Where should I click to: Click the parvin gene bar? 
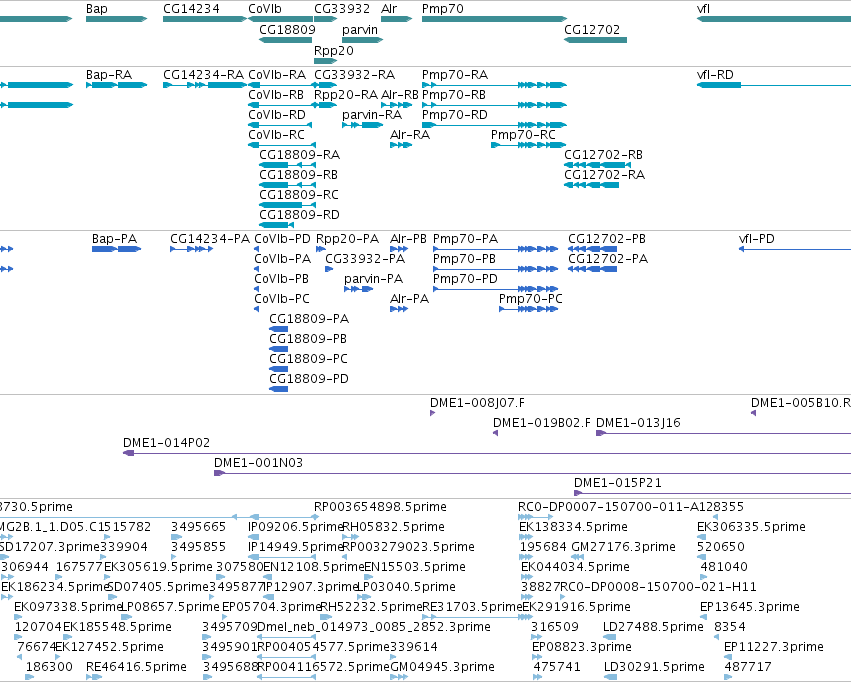pos(363,40)
